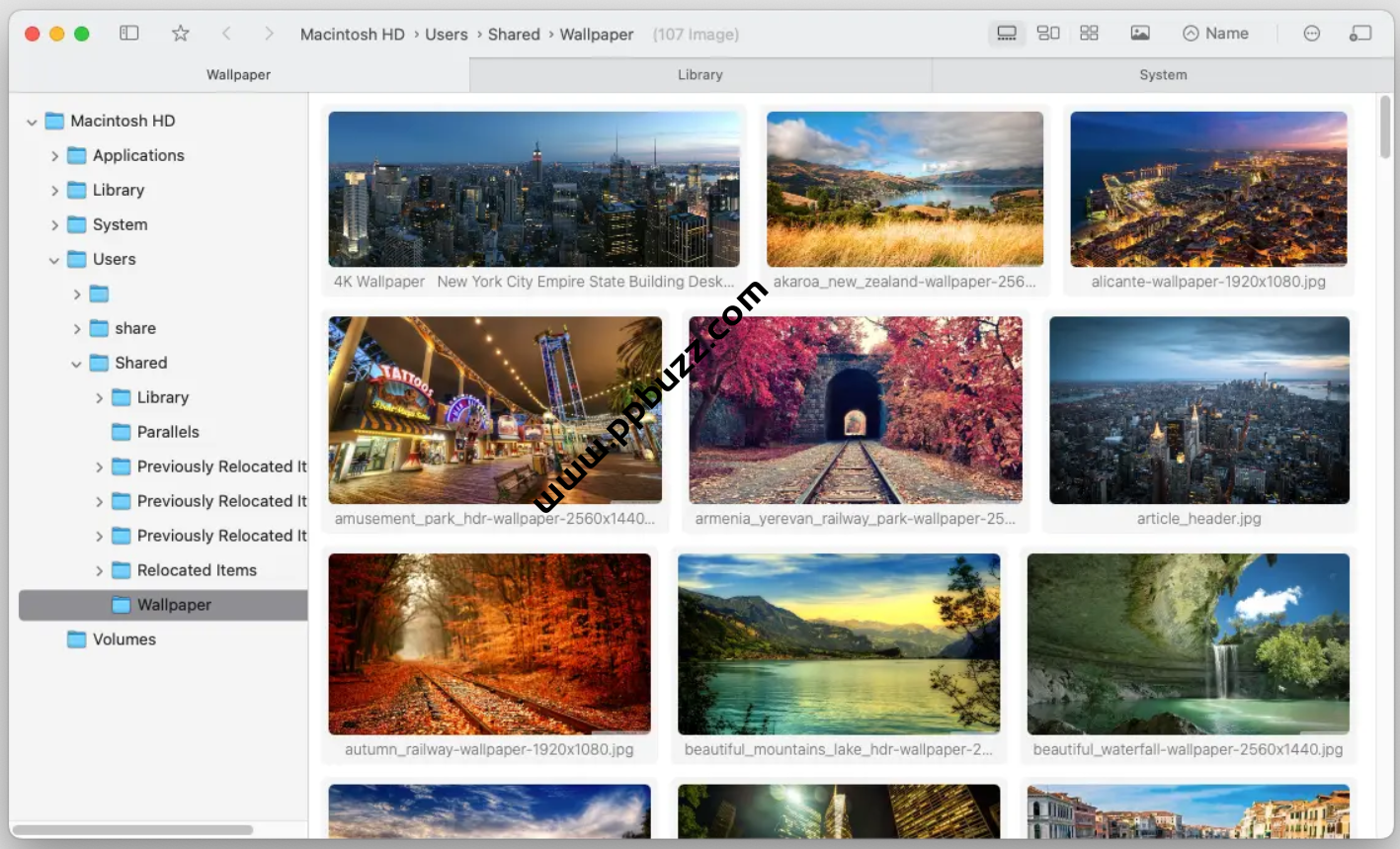Switch to the System tab

[x=1163, y=75]
